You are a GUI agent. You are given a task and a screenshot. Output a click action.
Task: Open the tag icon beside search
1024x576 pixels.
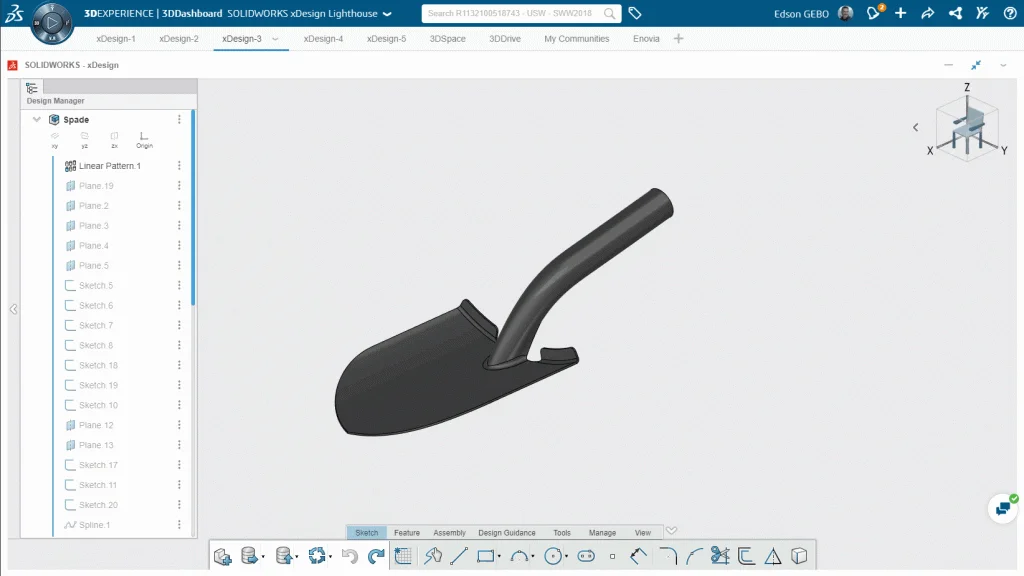634,13
